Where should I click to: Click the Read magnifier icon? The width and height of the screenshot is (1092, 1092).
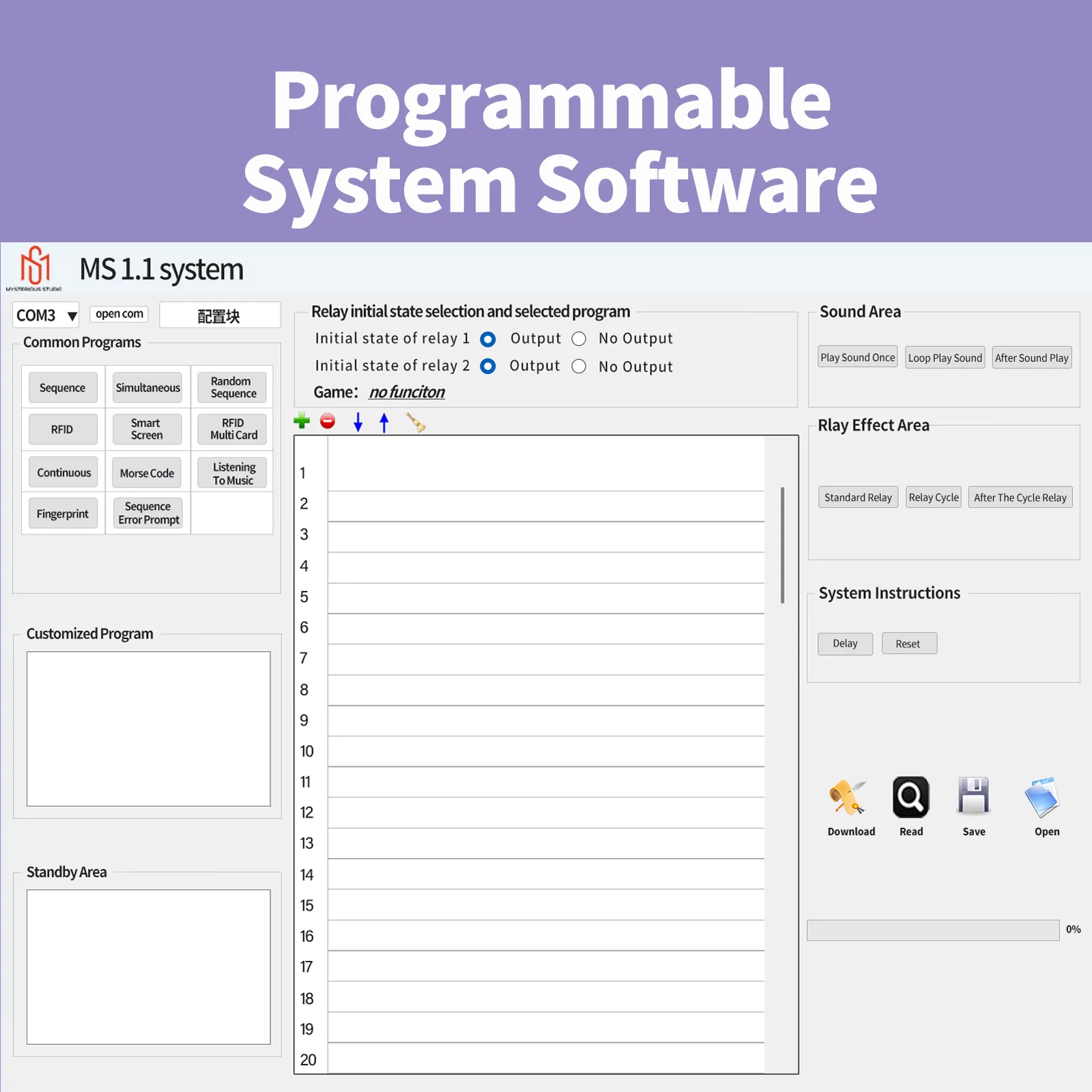pyautogui.click(x=911, y=797)
